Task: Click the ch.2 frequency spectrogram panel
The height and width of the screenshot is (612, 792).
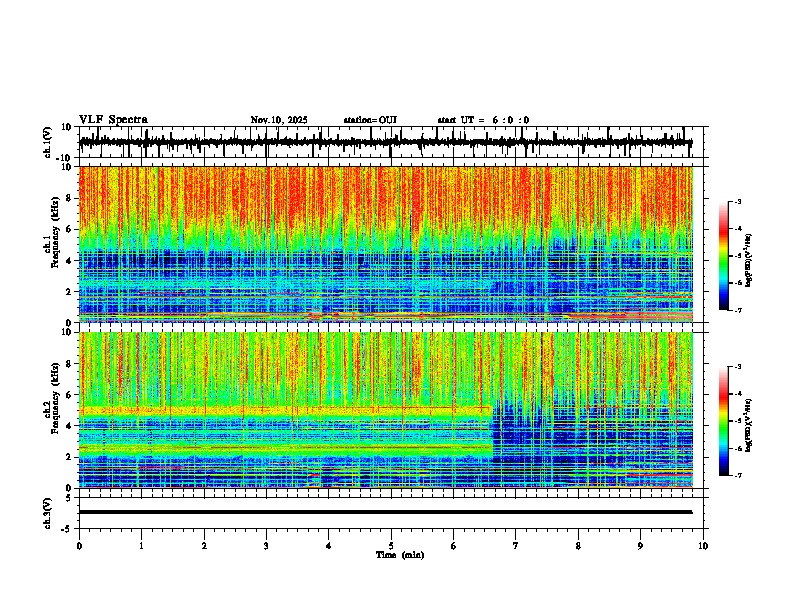Action: pos(385,410)
